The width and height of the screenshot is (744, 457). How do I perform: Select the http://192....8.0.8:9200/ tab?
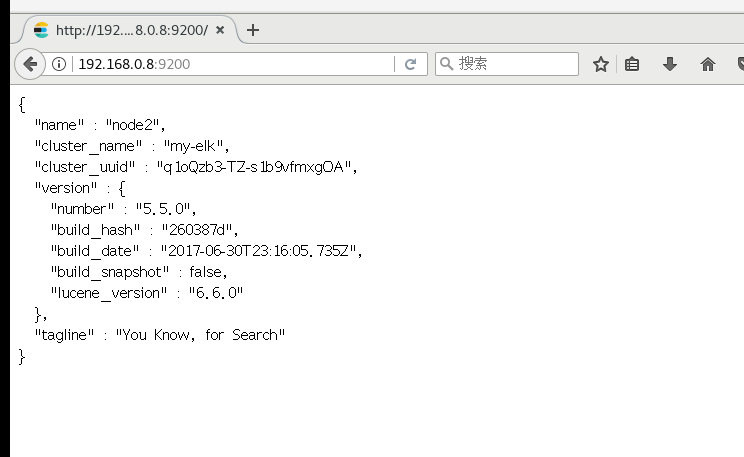[130, 30]
